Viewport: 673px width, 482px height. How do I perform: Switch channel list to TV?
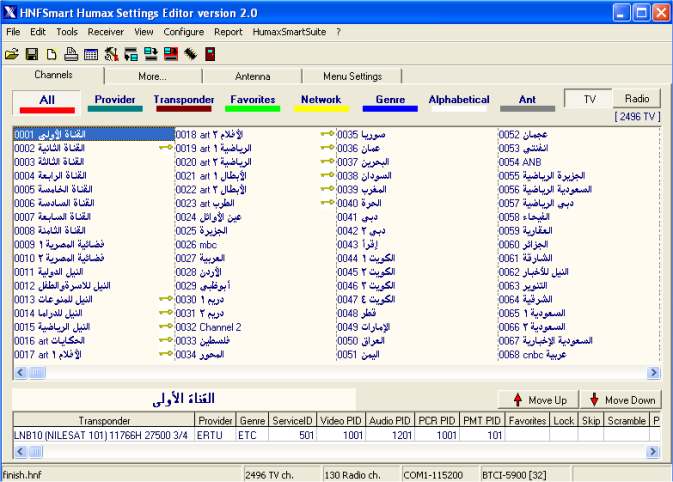click(x=588, y=99)
